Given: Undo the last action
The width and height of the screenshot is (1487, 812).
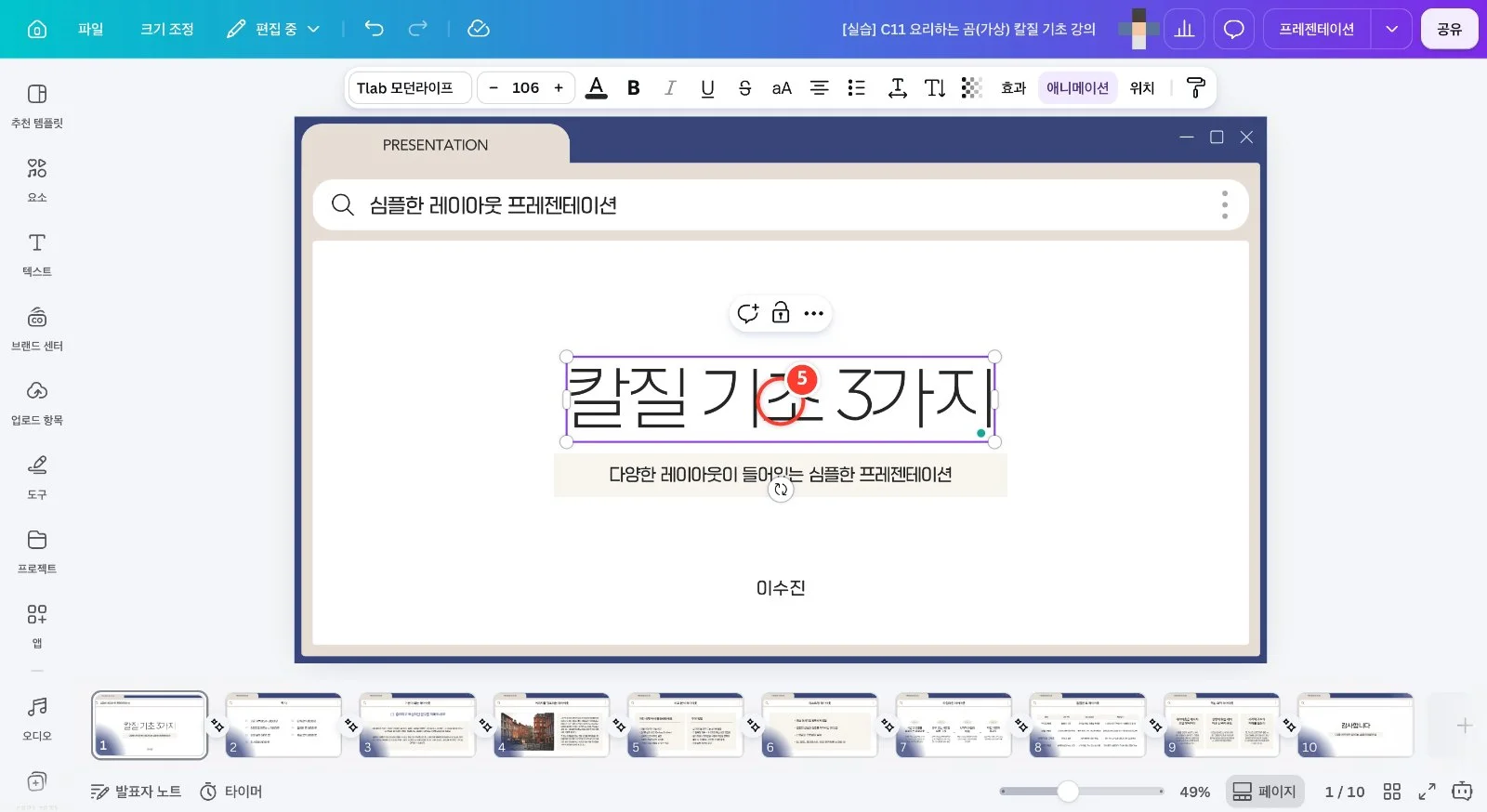Looking at the screenshot, I should click(374, 29).
